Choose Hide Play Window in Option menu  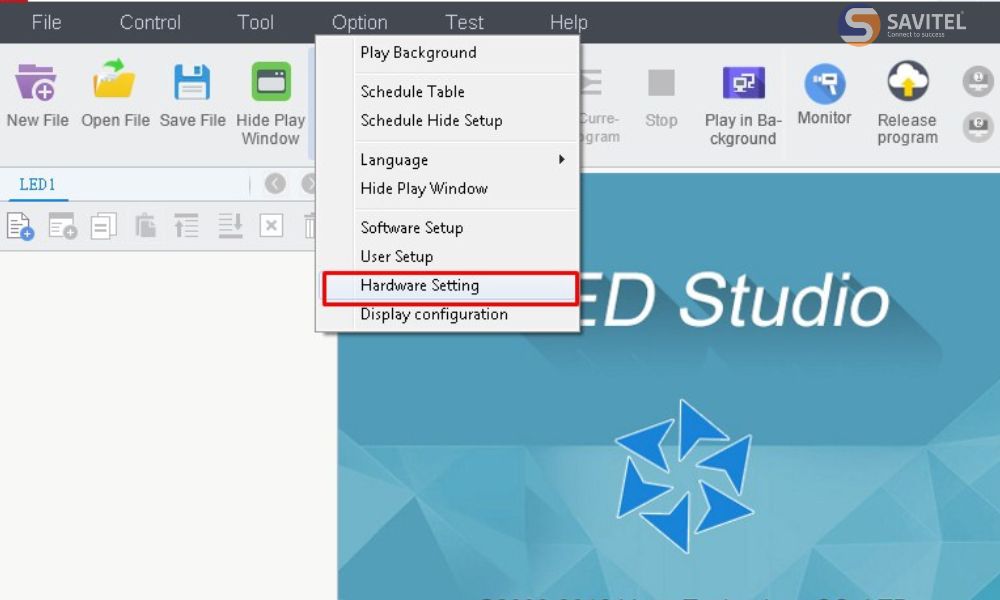448,189
